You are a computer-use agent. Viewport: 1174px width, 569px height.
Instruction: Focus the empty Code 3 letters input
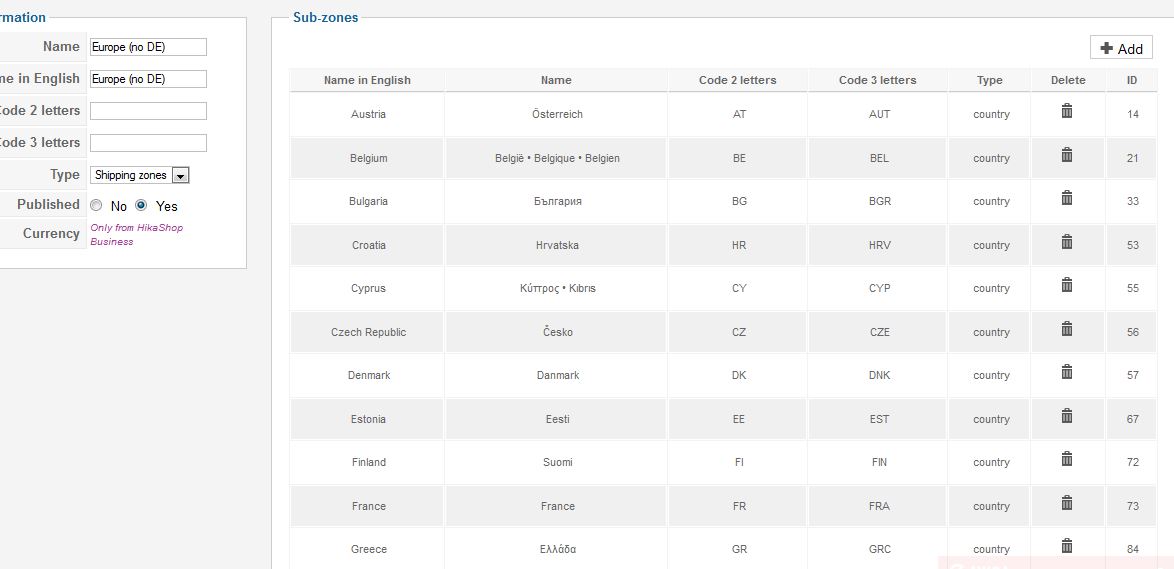point(148,143)
